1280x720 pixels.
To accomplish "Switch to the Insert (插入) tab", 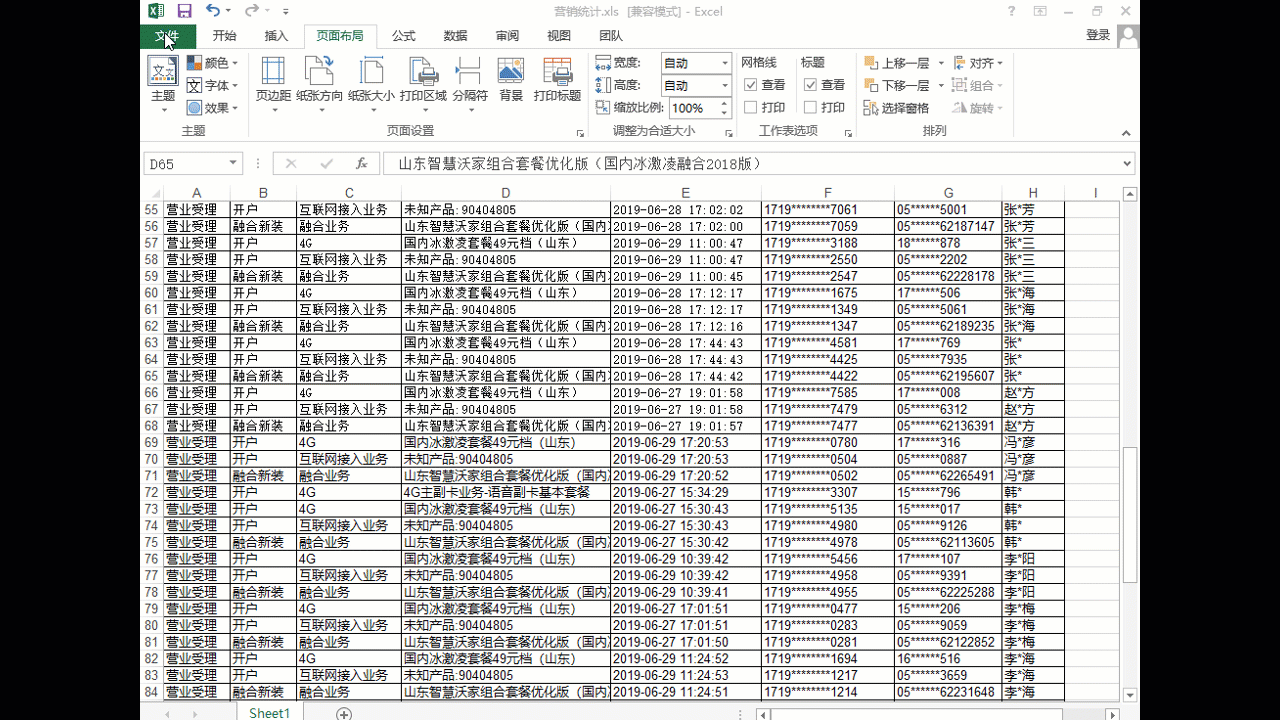I will pyautogui.click(x=276, y=36).
